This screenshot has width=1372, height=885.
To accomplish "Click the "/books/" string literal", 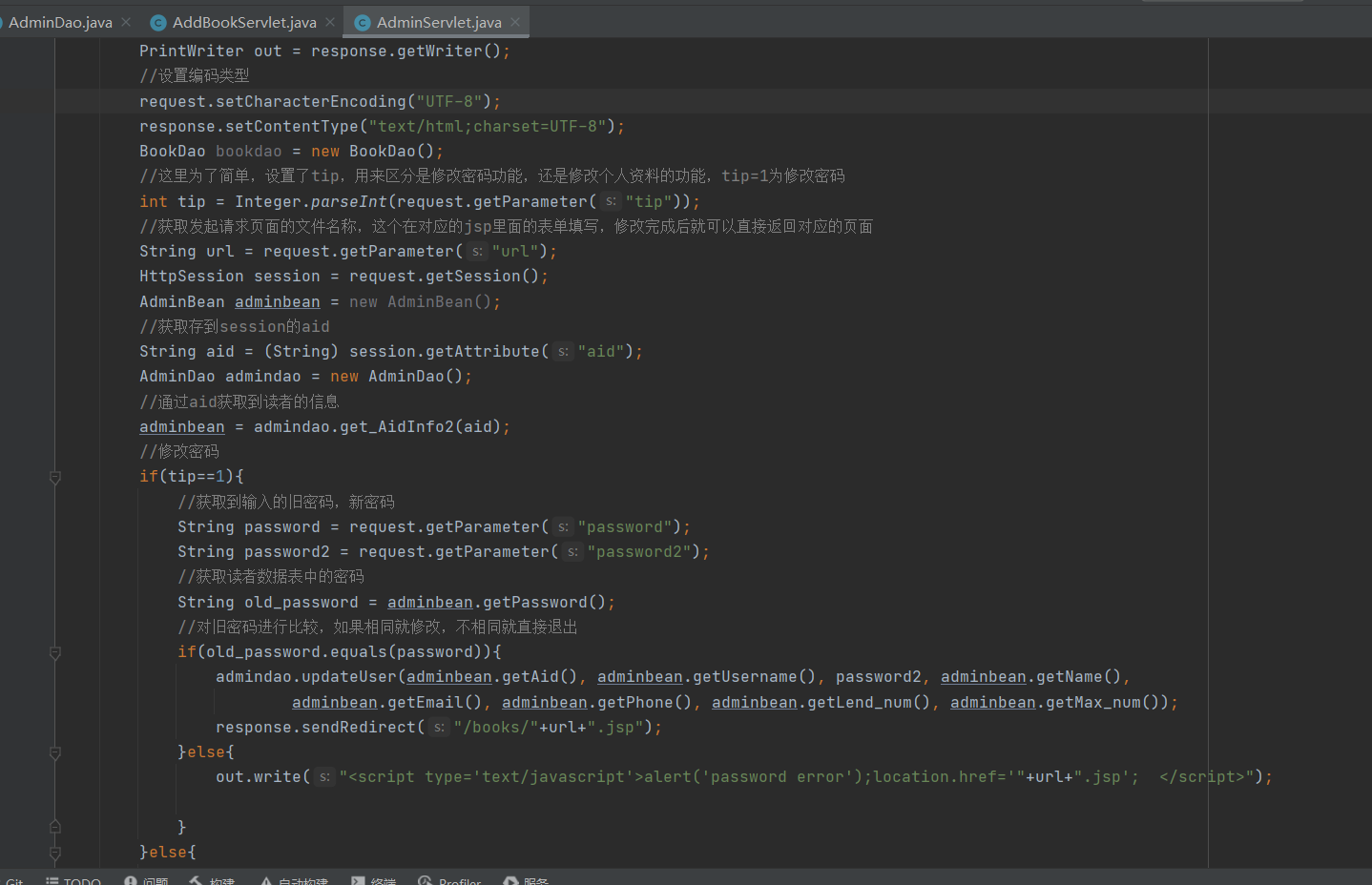I will [x=496, y=727].
